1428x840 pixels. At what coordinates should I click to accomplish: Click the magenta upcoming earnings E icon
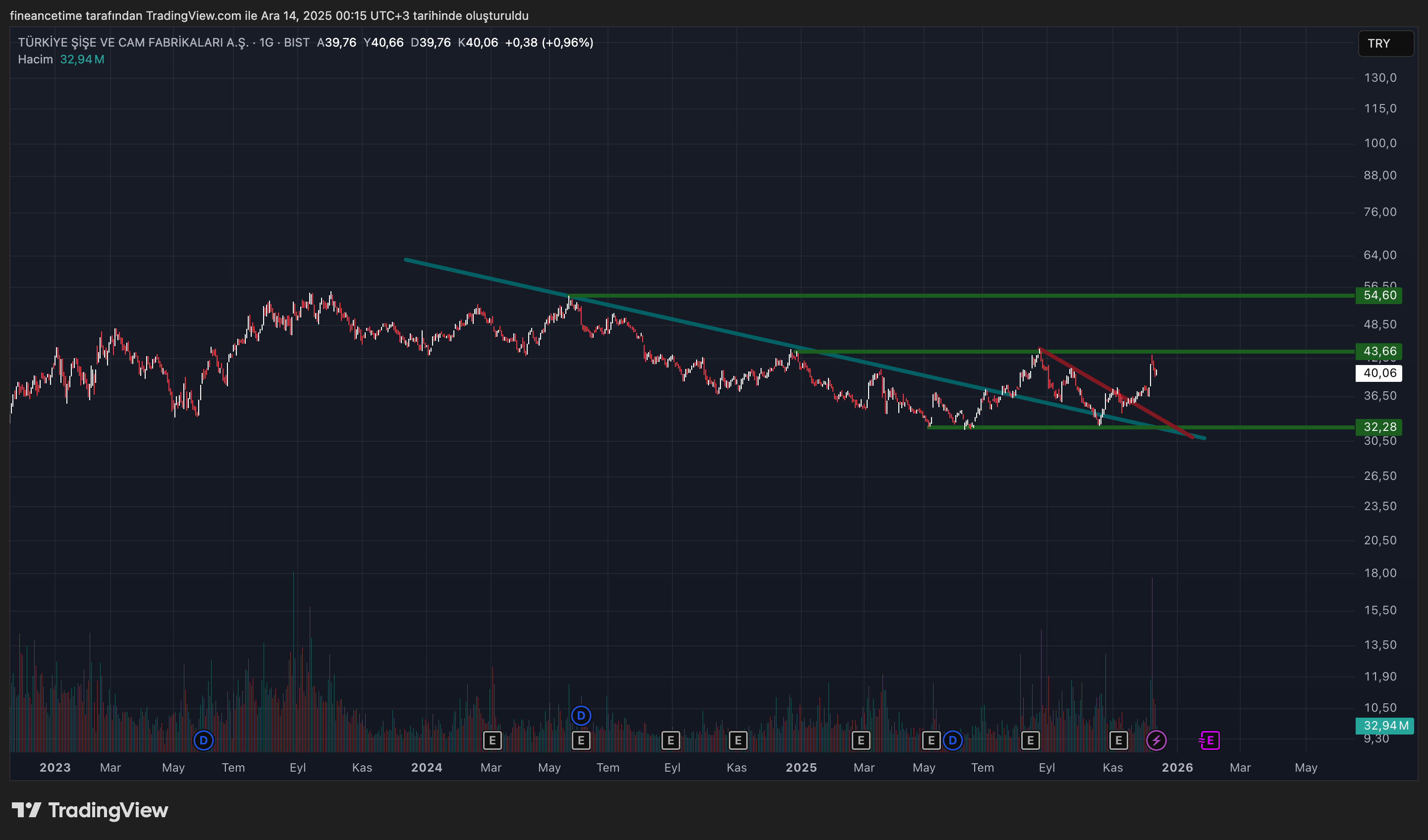pos(1209,740)
